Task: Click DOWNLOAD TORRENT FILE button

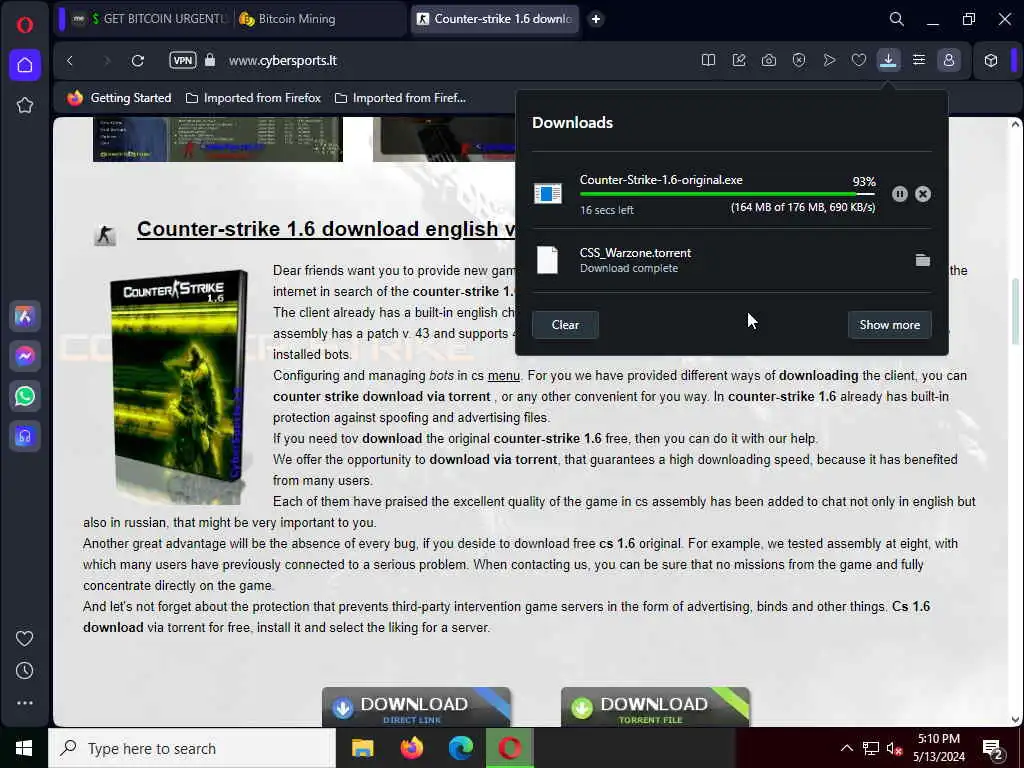Action: [x=655, y=707]
